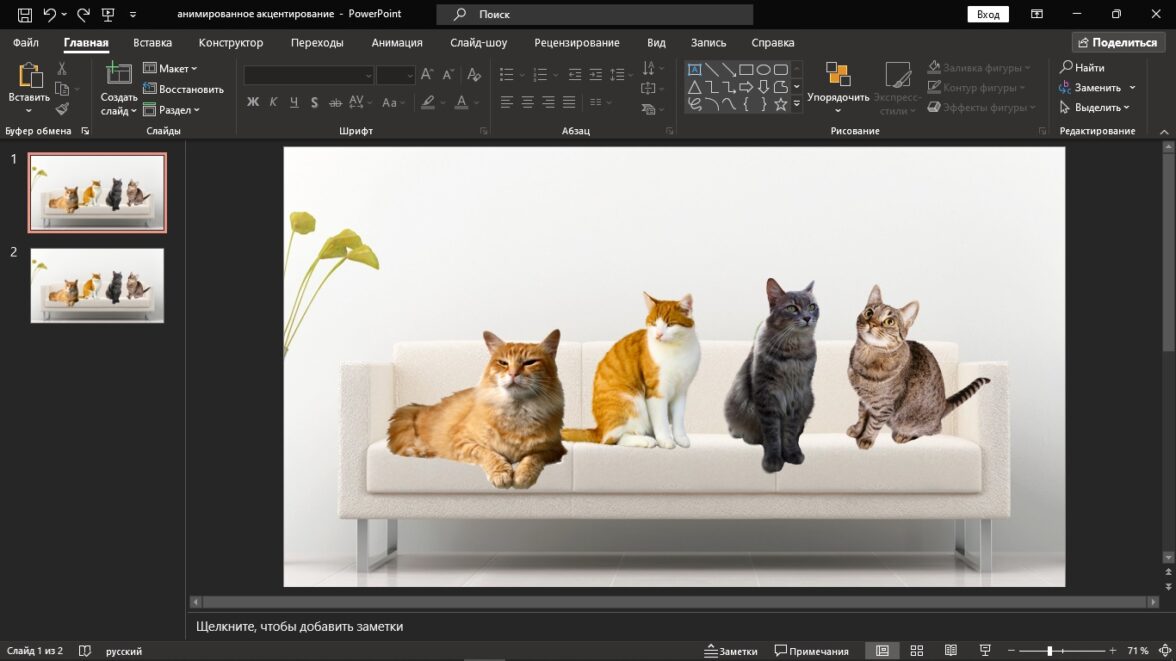Click the Cut scissors icon
This screenshot has height=661, width=1176.
point(62,69)
